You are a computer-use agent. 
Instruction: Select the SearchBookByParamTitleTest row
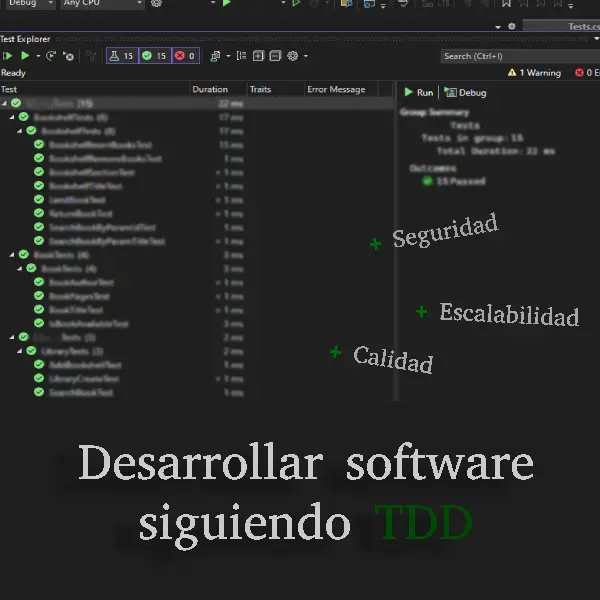pos(107,241)
